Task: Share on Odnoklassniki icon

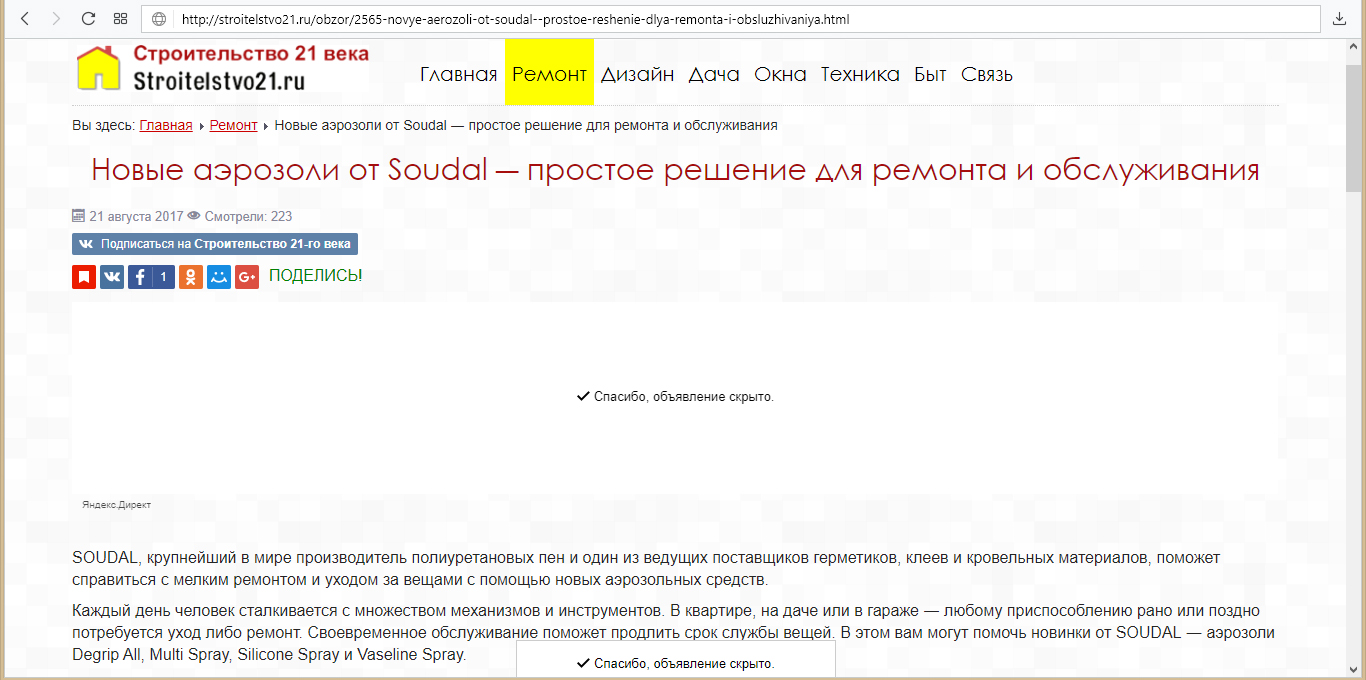Action: click(x=191, y=277)
